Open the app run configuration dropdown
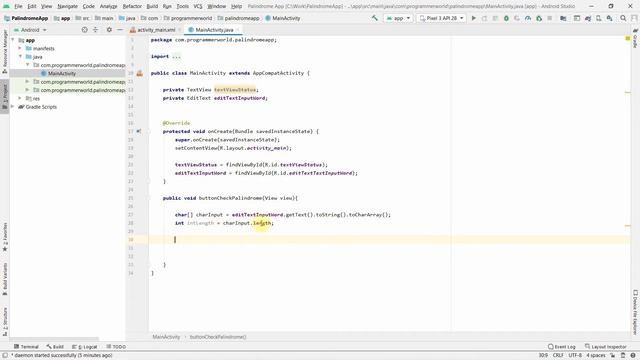640x360 pixels. click(398, 18)
